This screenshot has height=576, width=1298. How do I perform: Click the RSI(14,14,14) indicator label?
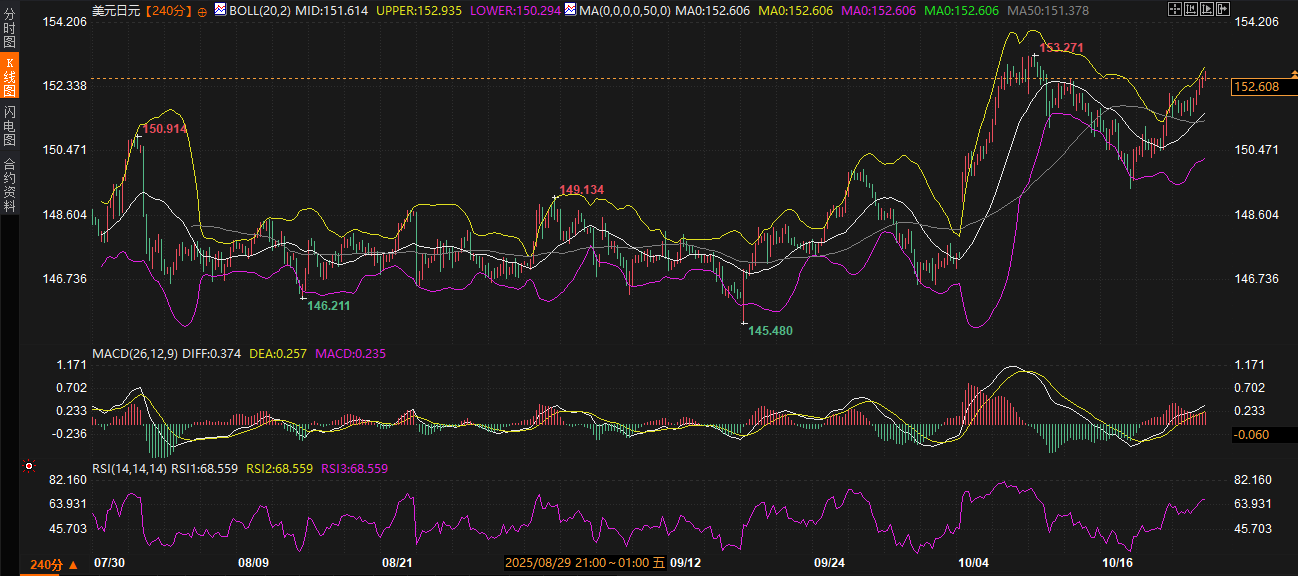click(129, 468)
